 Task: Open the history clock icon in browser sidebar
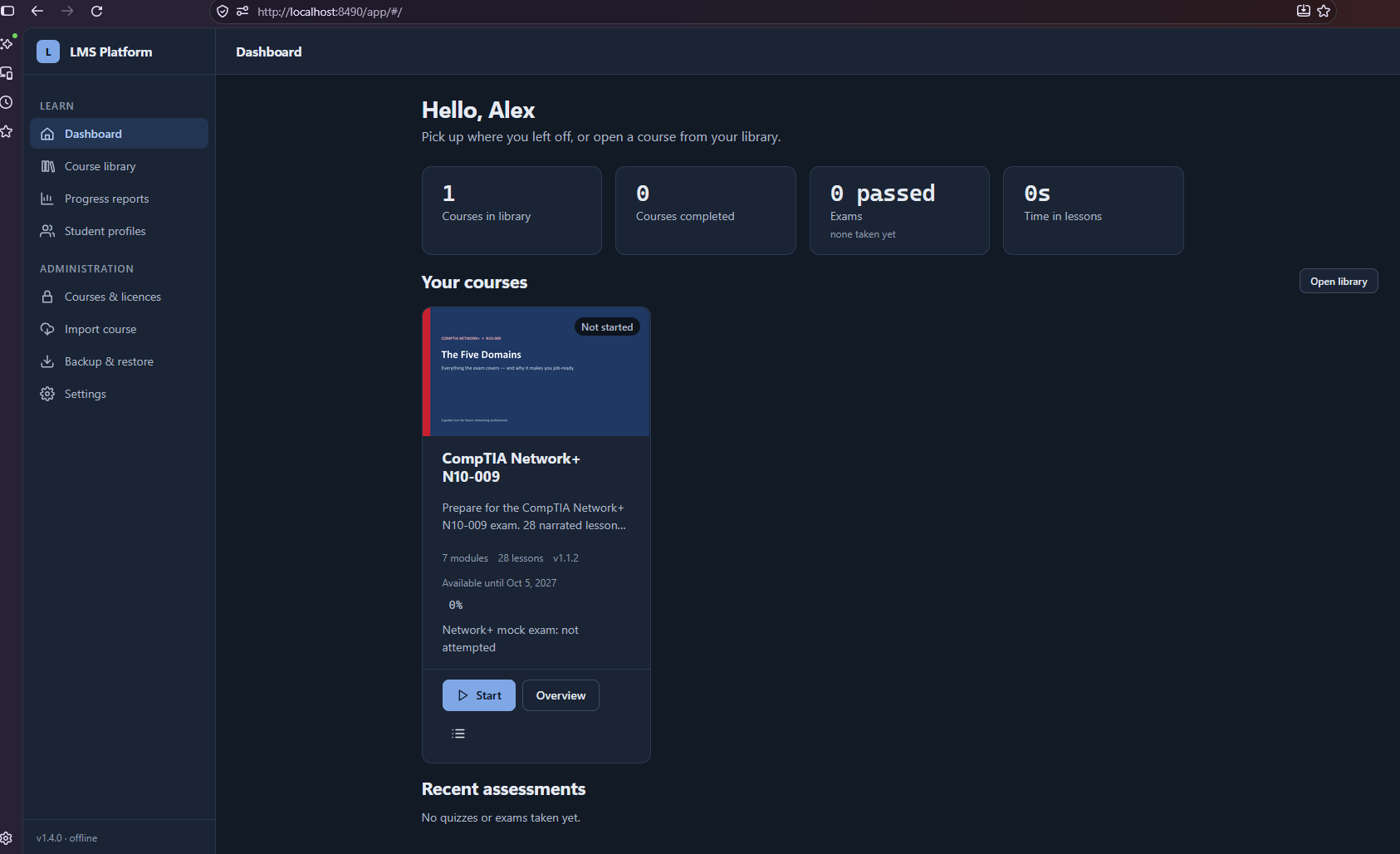point(6,102)
